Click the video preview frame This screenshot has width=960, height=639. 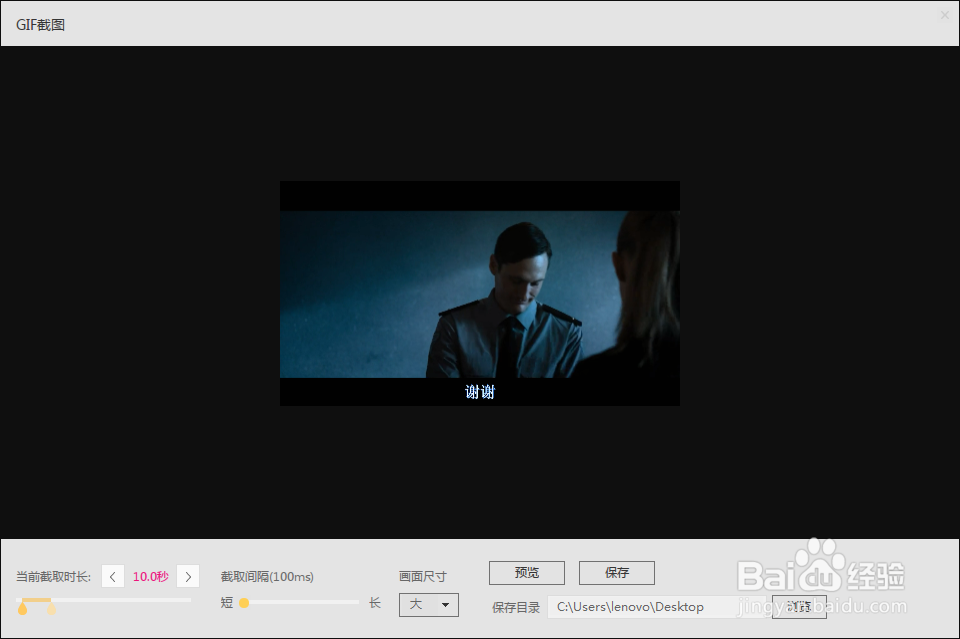[480, 293]
